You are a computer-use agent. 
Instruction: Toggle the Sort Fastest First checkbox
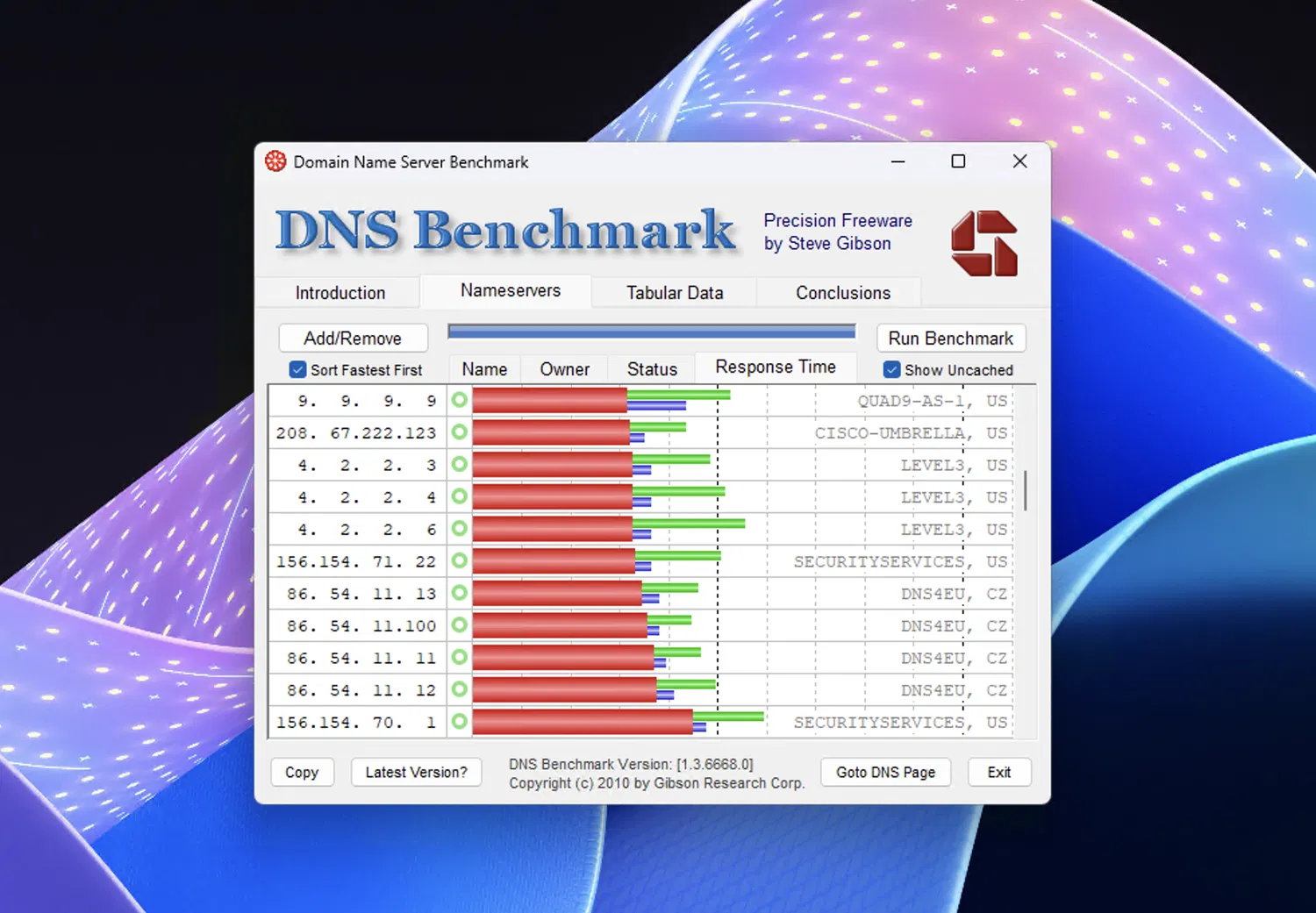(x=298, y=370)
